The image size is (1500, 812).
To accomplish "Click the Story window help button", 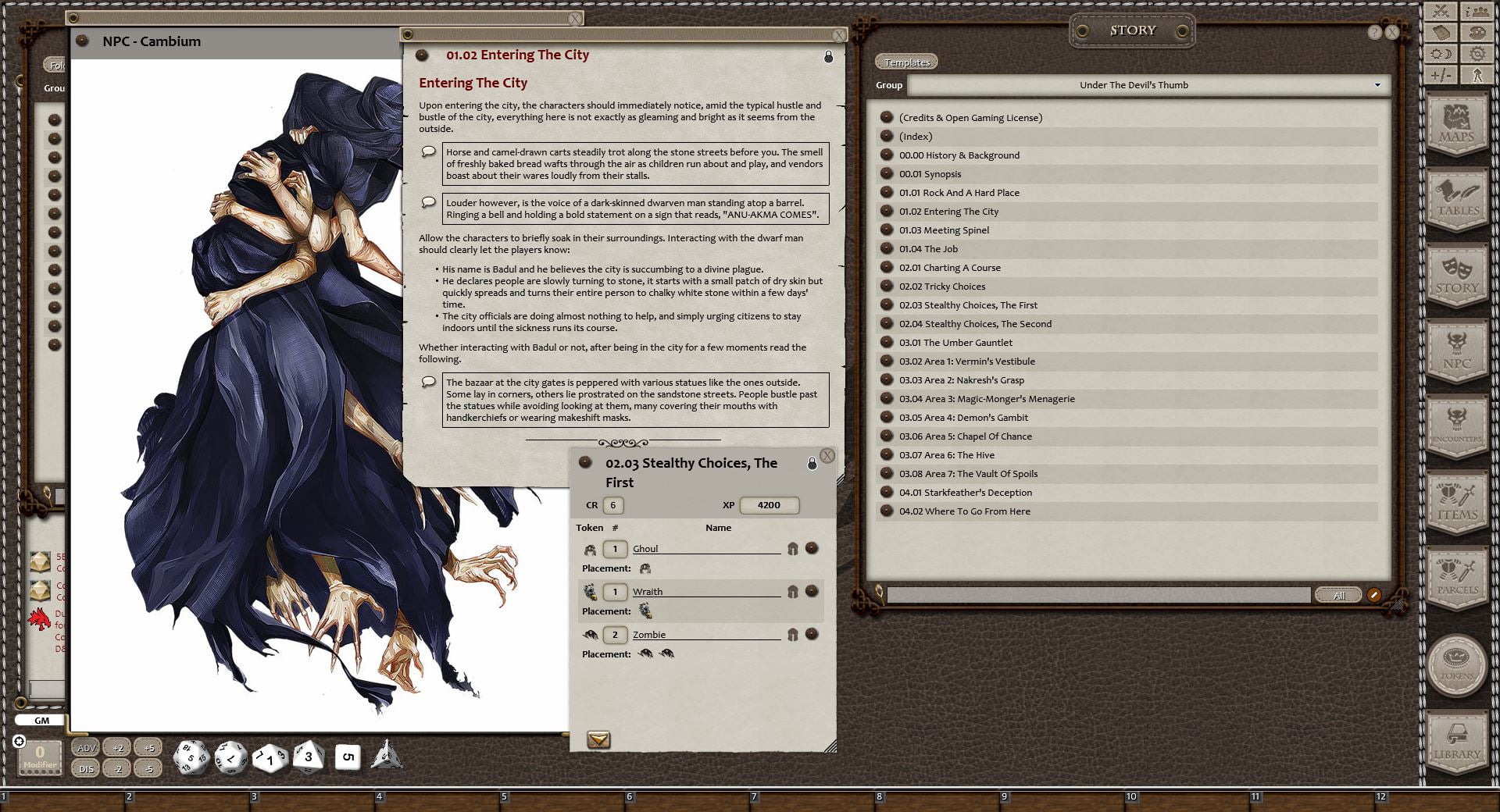I will pos(1375,32).
